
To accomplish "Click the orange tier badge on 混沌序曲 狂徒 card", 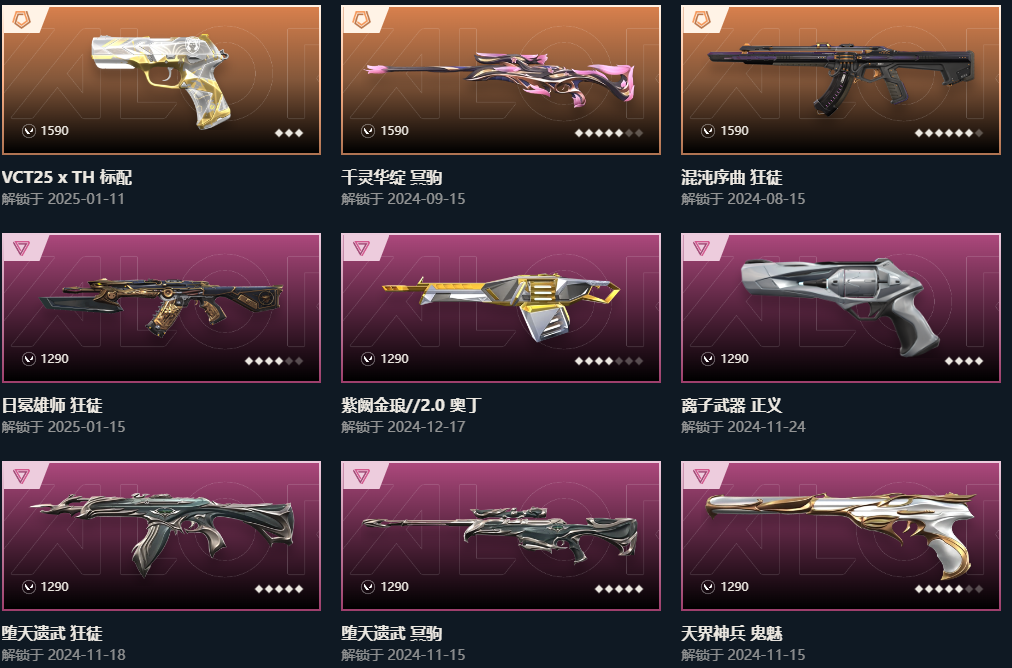I will (702, 20).
